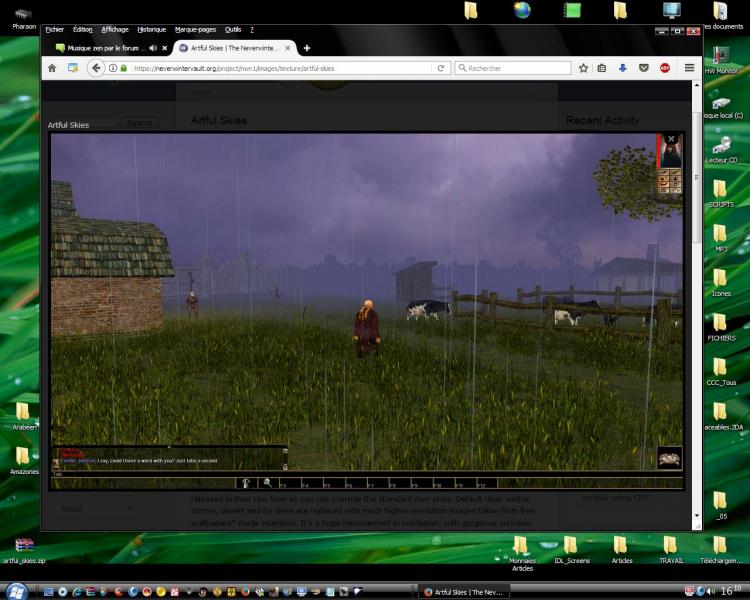The width and height of the screenshot is (750, 600).
Task: Close the Musique zen par le forum tab
Action: point(165,48)
